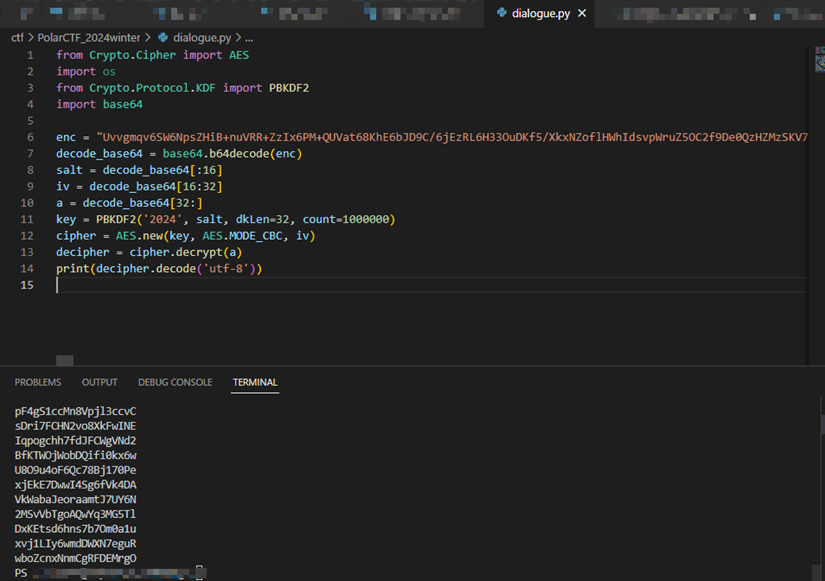Click the editor horizontal scrollbar thumb
825x581 pixels.
pyautogui.click(x=65, y=360)
